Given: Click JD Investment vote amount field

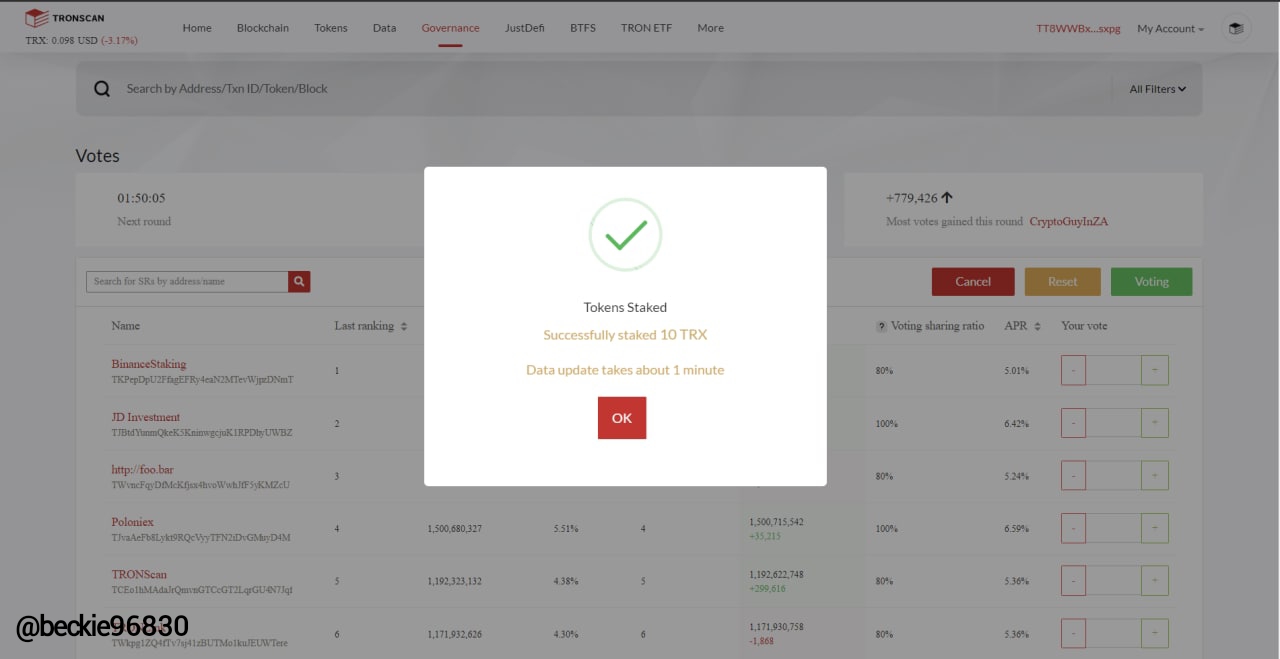Looking at the screenshot, I should point(1114,423).
